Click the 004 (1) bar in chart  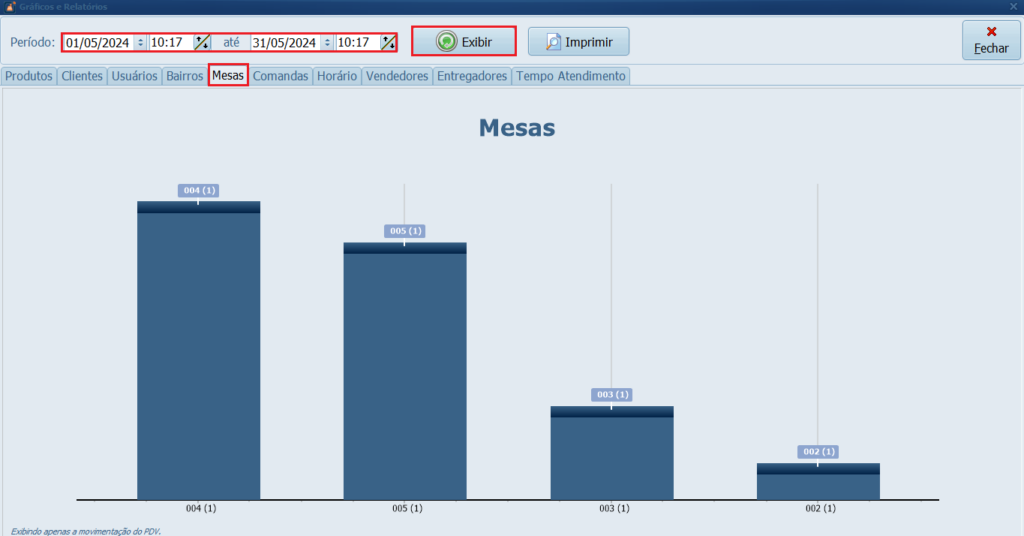199,351
